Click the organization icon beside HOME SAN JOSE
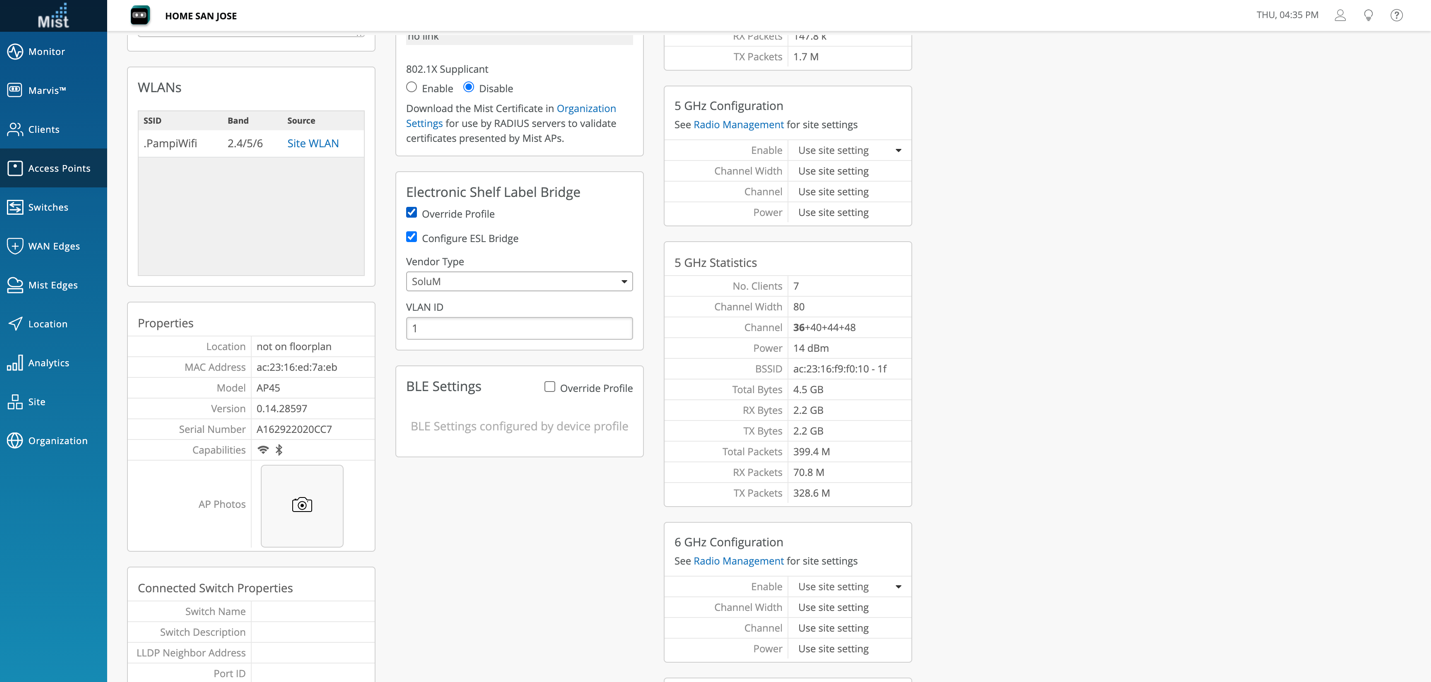Viewport: 1431px width, 682px height. pos(140,15)
